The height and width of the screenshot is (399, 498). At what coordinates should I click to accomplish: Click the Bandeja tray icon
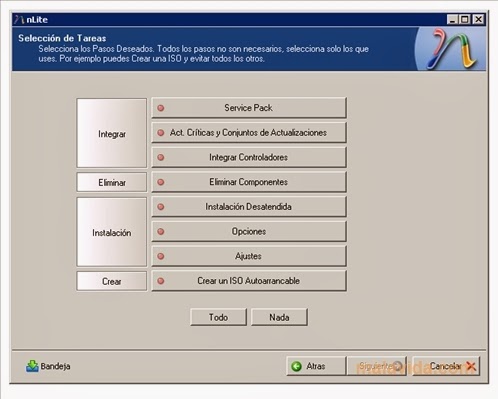click(32, 366)
